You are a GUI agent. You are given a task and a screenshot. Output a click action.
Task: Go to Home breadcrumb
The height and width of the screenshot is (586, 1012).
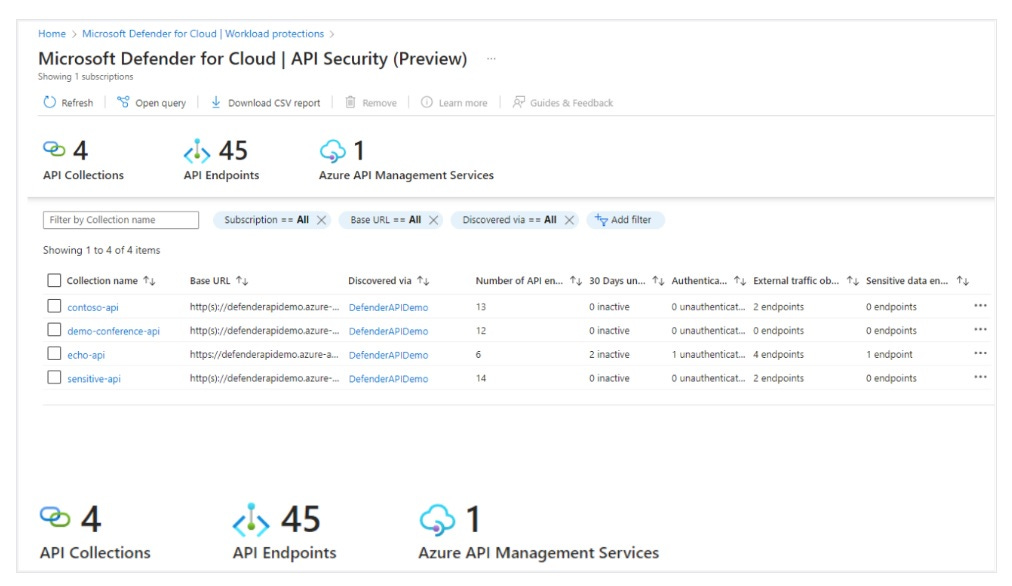(52, 34)
